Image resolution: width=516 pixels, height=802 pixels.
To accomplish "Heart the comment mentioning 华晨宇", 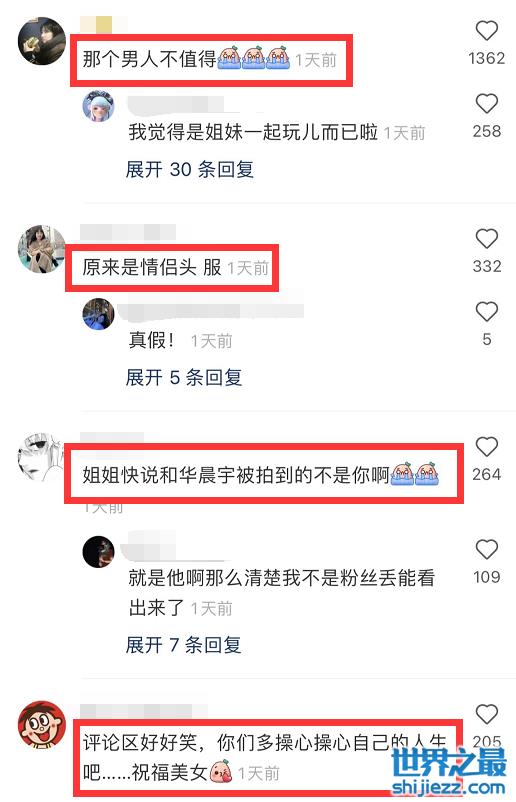I will click(486, 447).
